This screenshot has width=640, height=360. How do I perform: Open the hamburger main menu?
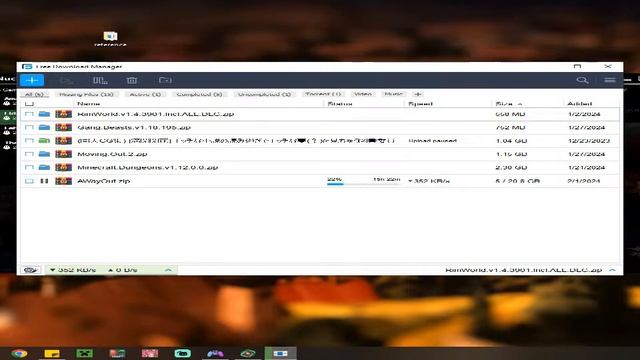tap(610, 80)
